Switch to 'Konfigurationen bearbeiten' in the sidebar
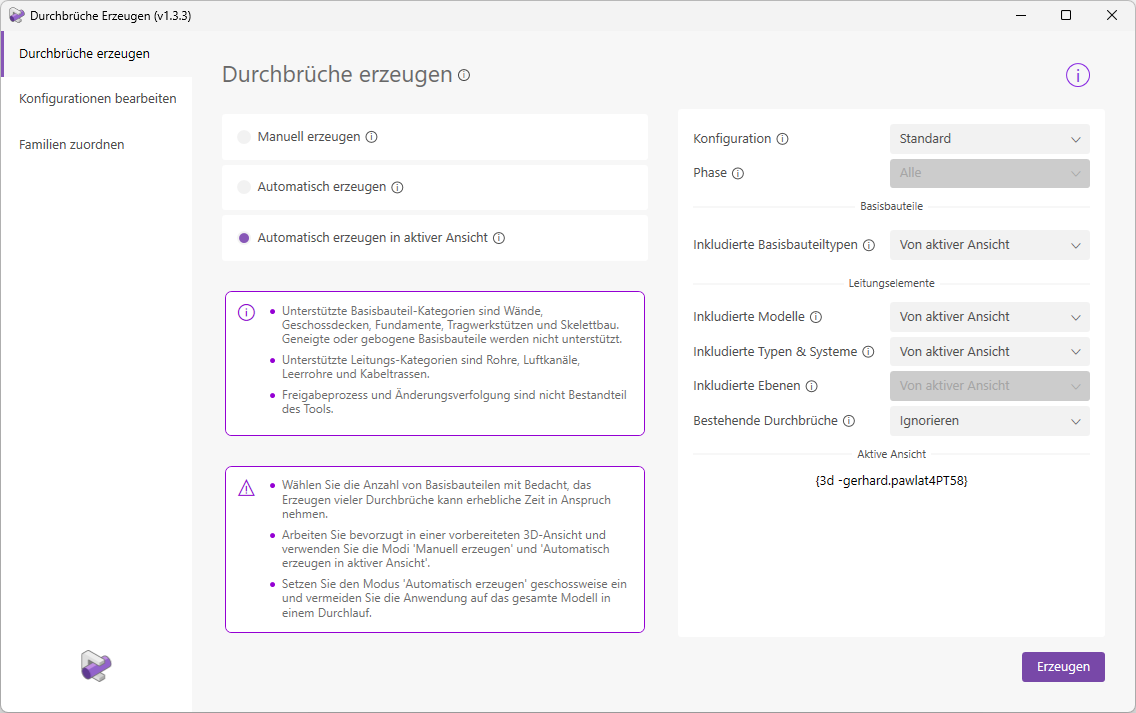Screen dimensions: 1136x713 point(98,98)
